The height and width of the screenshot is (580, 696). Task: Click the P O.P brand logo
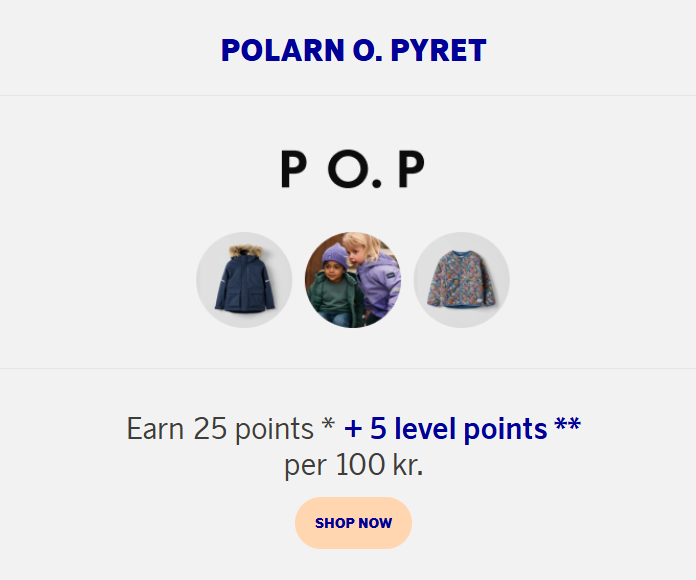(352, 169)
